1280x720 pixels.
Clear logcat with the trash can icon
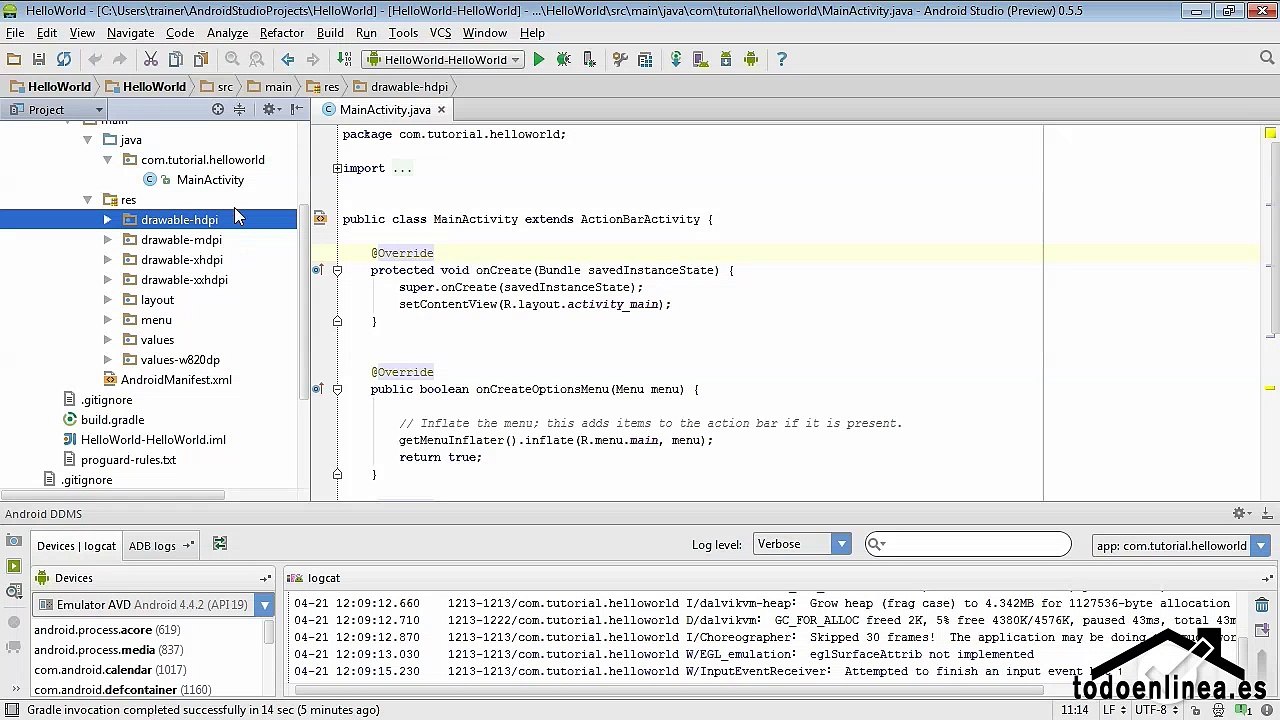click(1262, 604)
